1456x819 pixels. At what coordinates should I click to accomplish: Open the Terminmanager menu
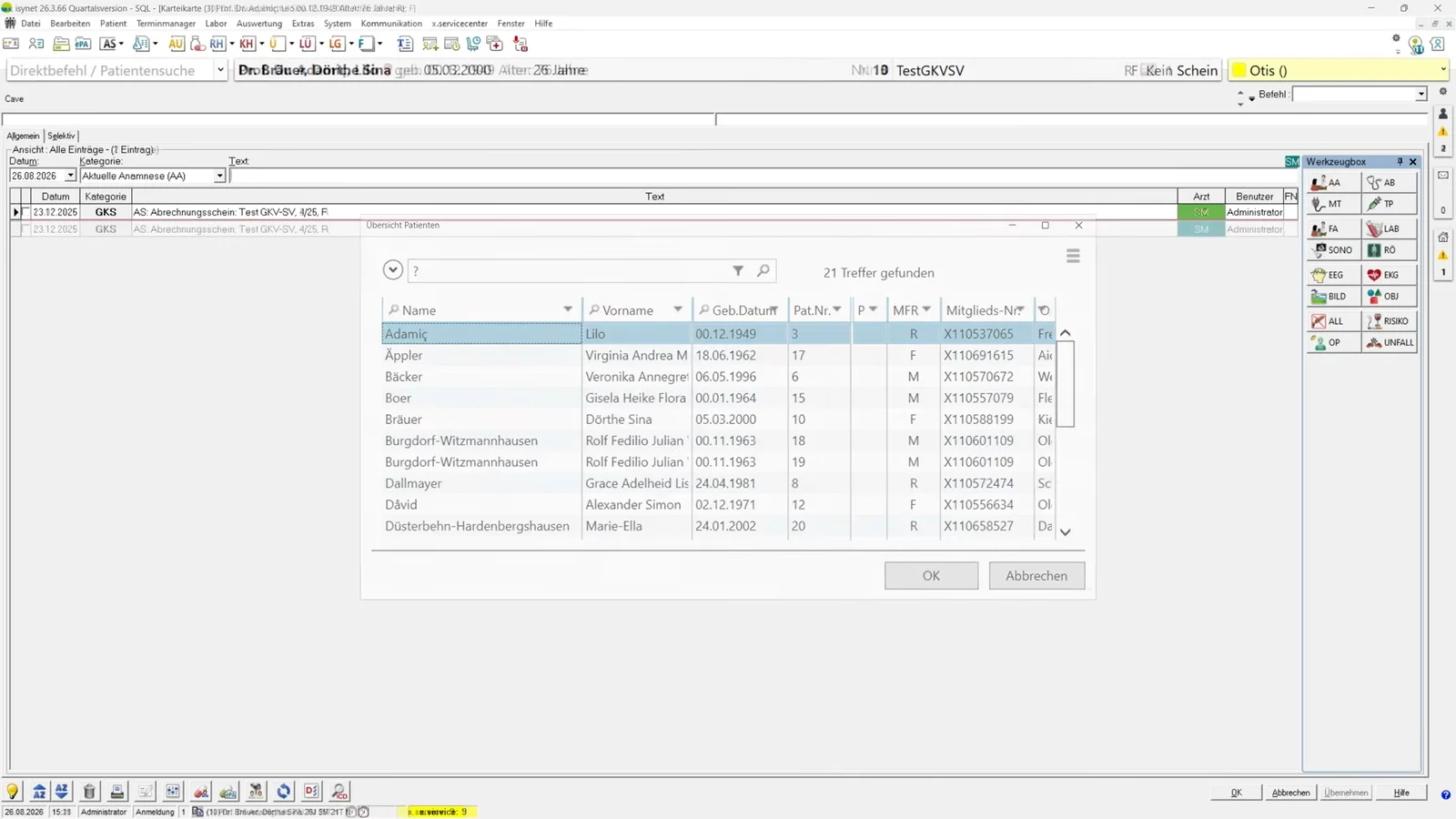(x=166, y=24)
